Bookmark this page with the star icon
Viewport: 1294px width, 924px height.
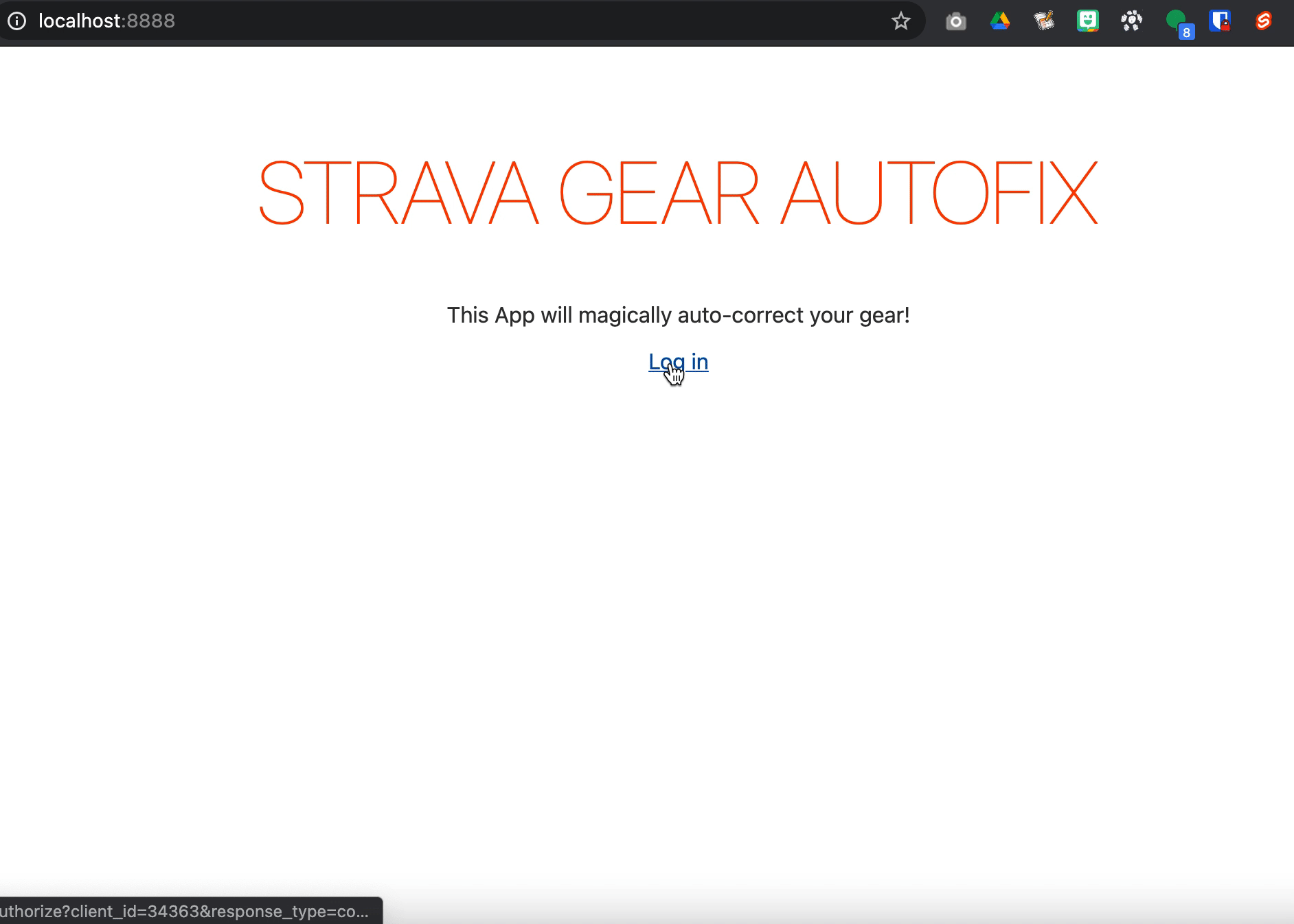point(900,21)
